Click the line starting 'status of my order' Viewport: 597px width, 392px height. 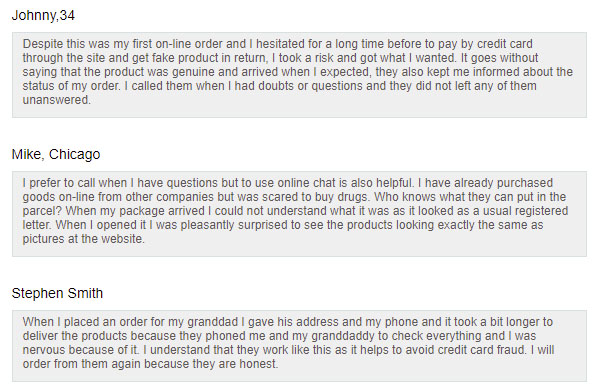click(279, 86)
